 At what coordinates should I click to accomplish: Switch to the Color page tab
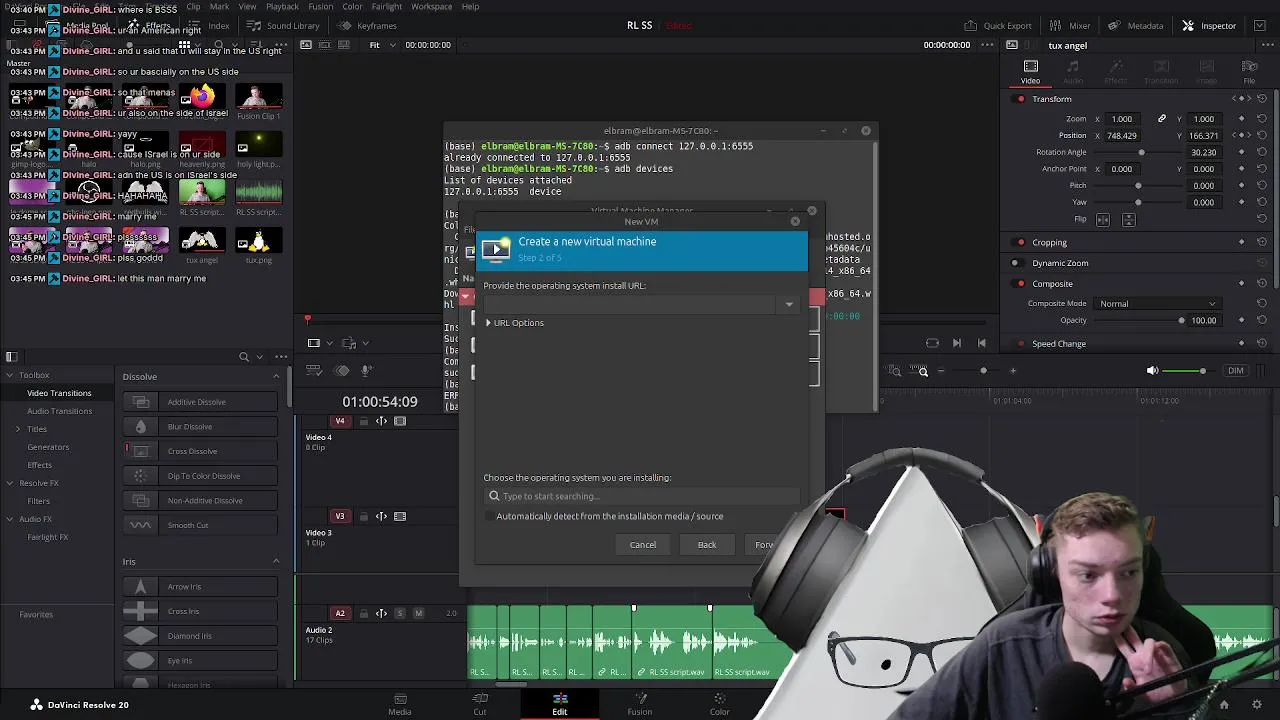(x=719, y=704)
